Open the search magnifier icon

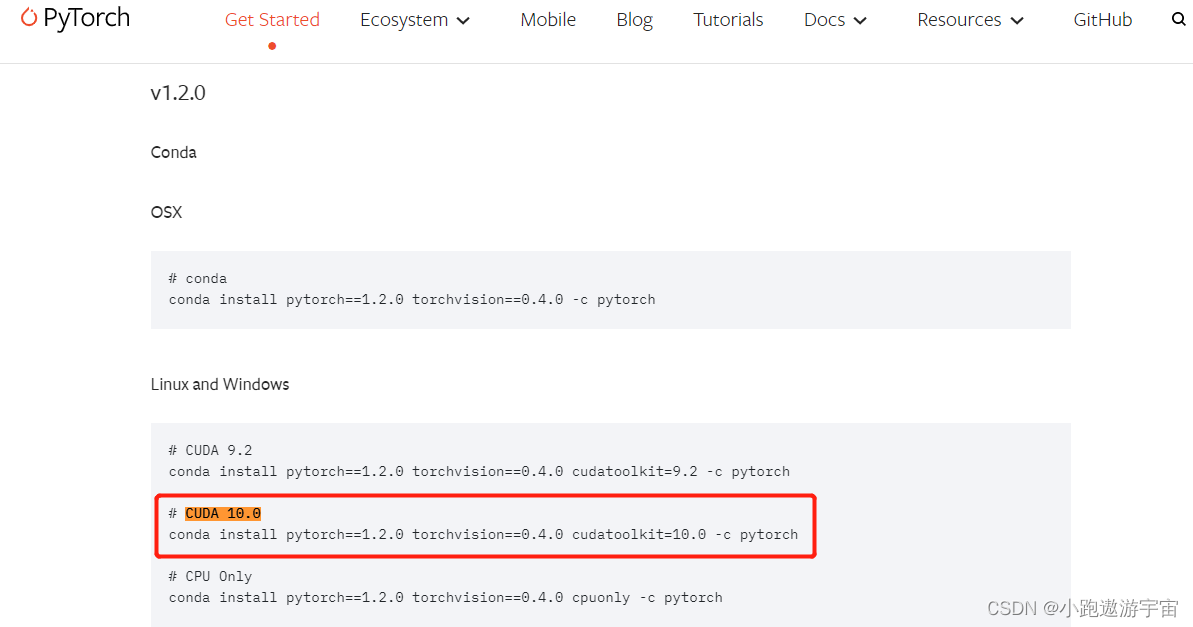point(1179,19)
